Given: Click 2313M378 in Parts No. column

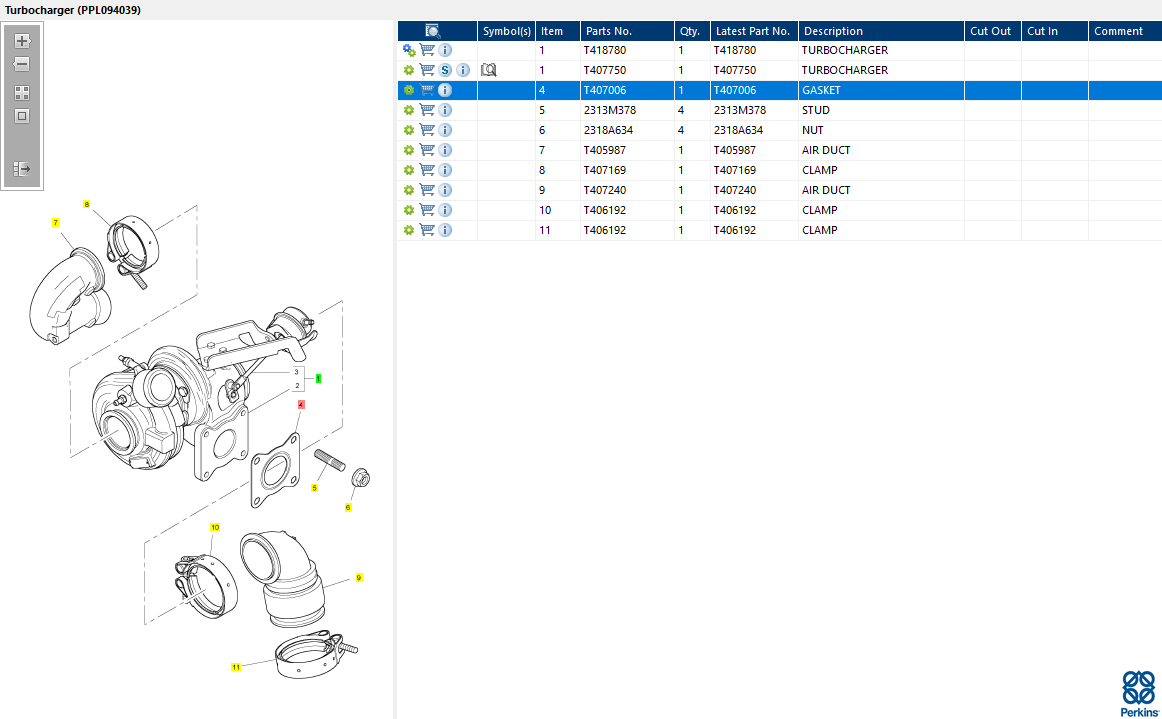Looking at the screenshot, I should tap(609, 110).
